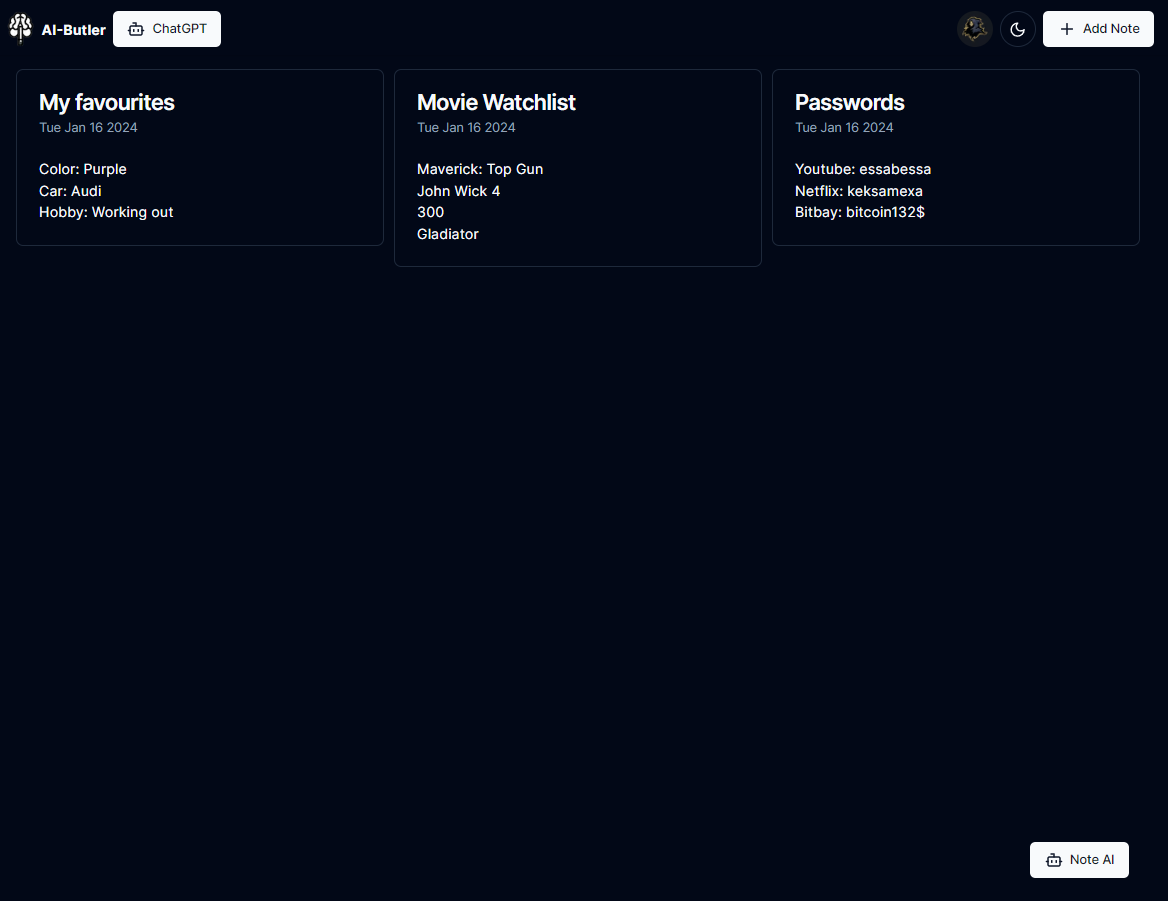1168x901 pixels.
Task: Click the Add Note button
Action: 1098,29
